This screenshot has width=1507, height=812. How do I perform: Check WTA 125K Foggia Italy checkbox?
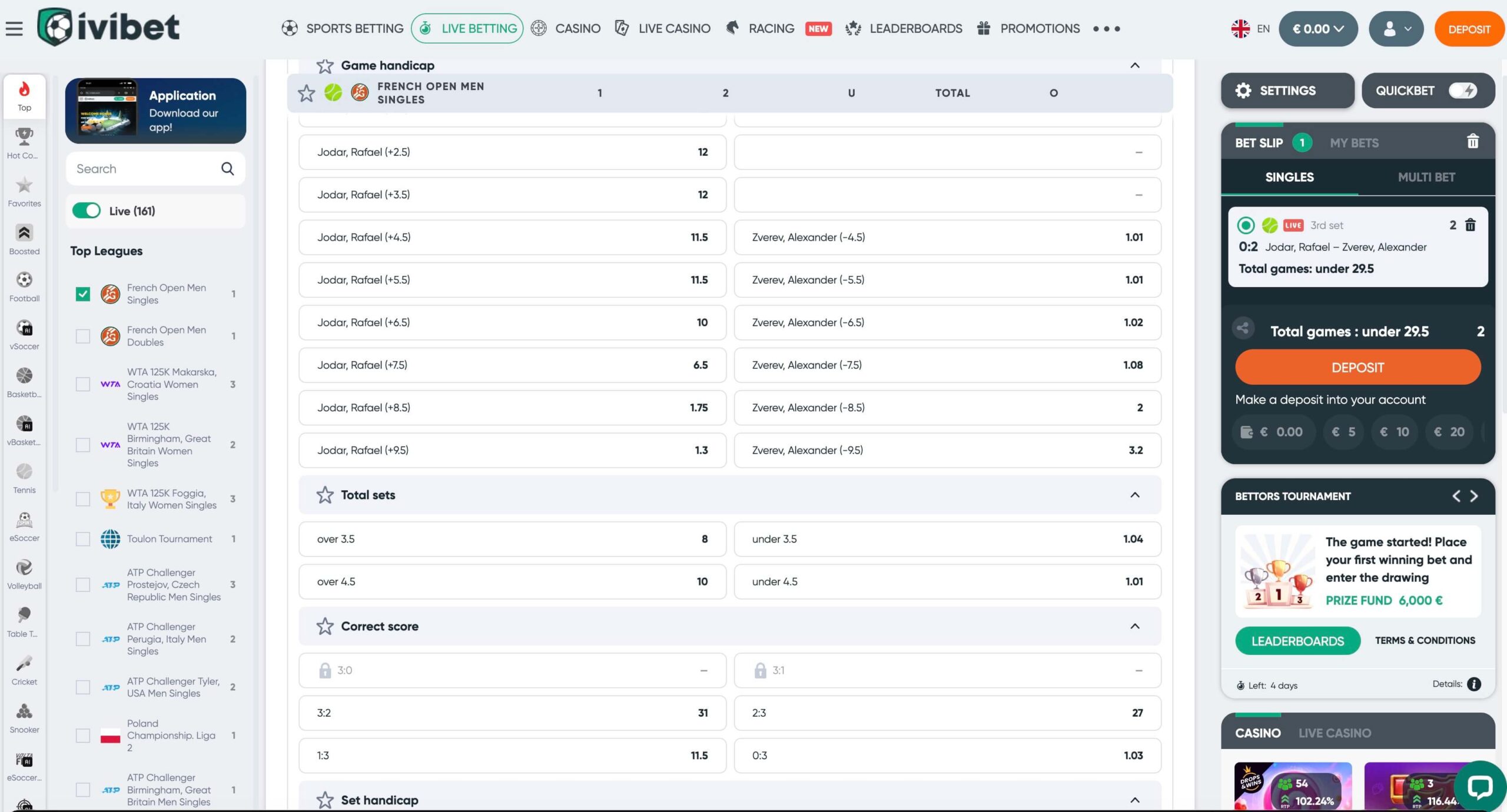click(83, 499)
